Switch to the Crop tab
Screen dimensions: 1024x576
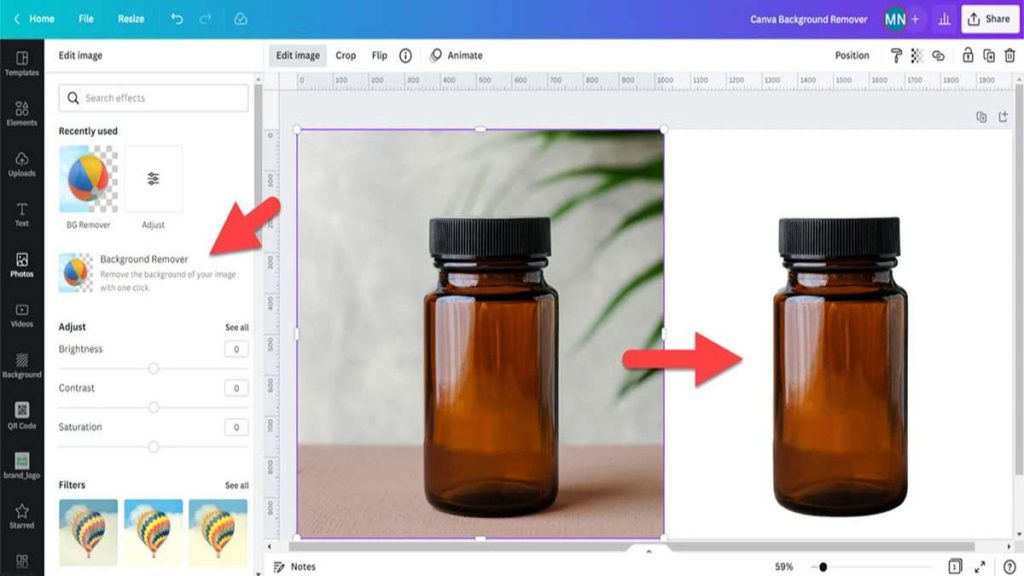click(347, 55)
